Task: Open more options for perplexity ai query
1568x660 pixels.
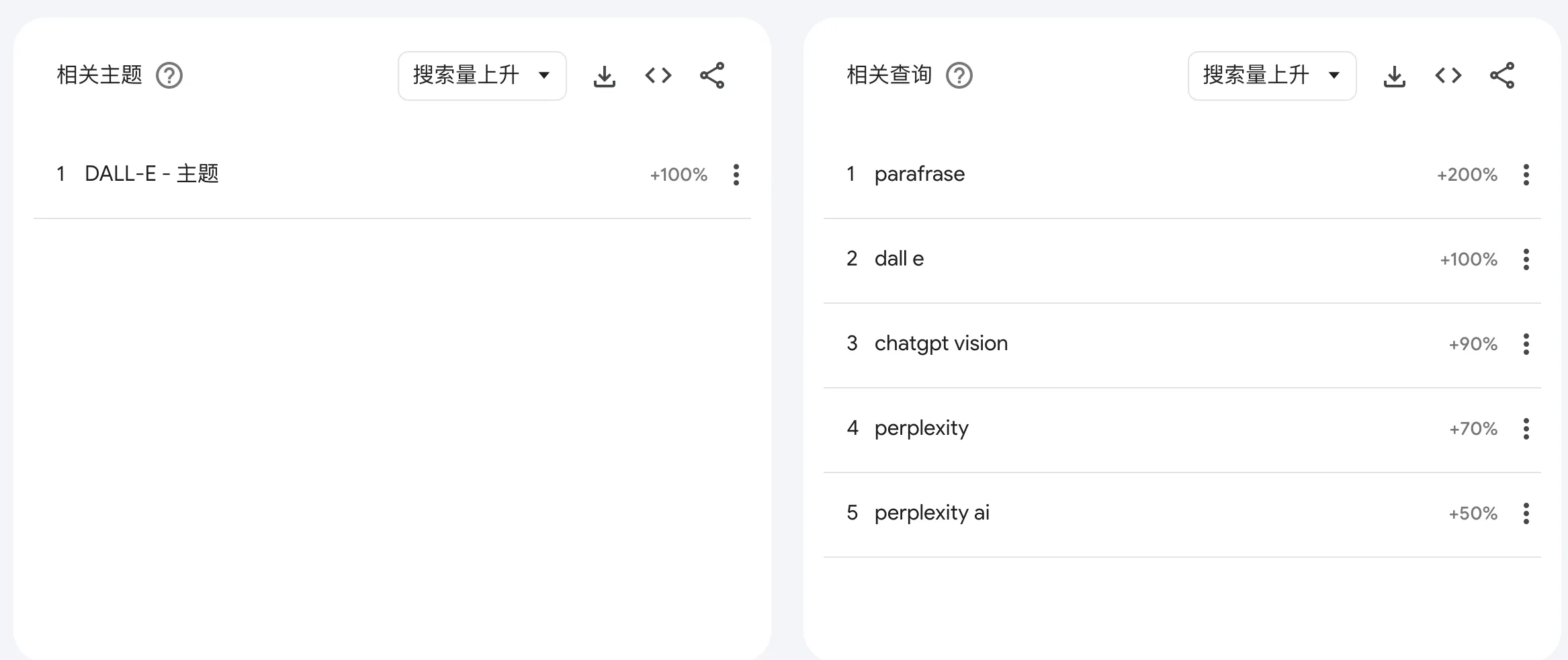Action: click(1526, 513)
